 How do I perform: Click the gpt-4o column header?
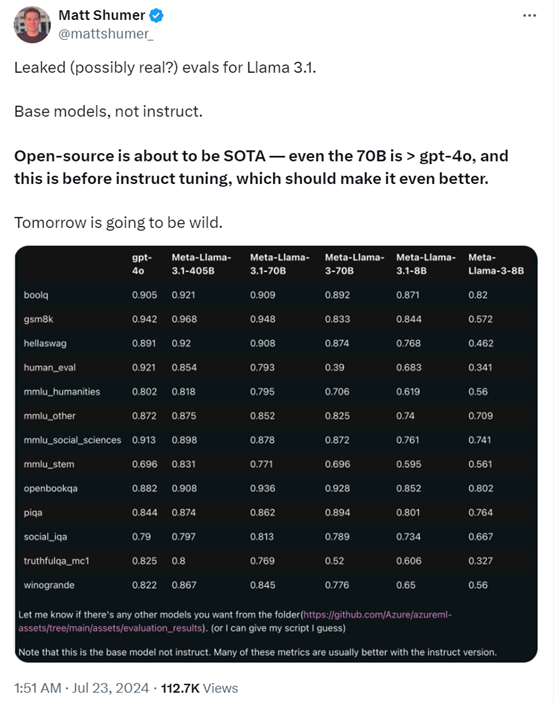pos(142,264)
